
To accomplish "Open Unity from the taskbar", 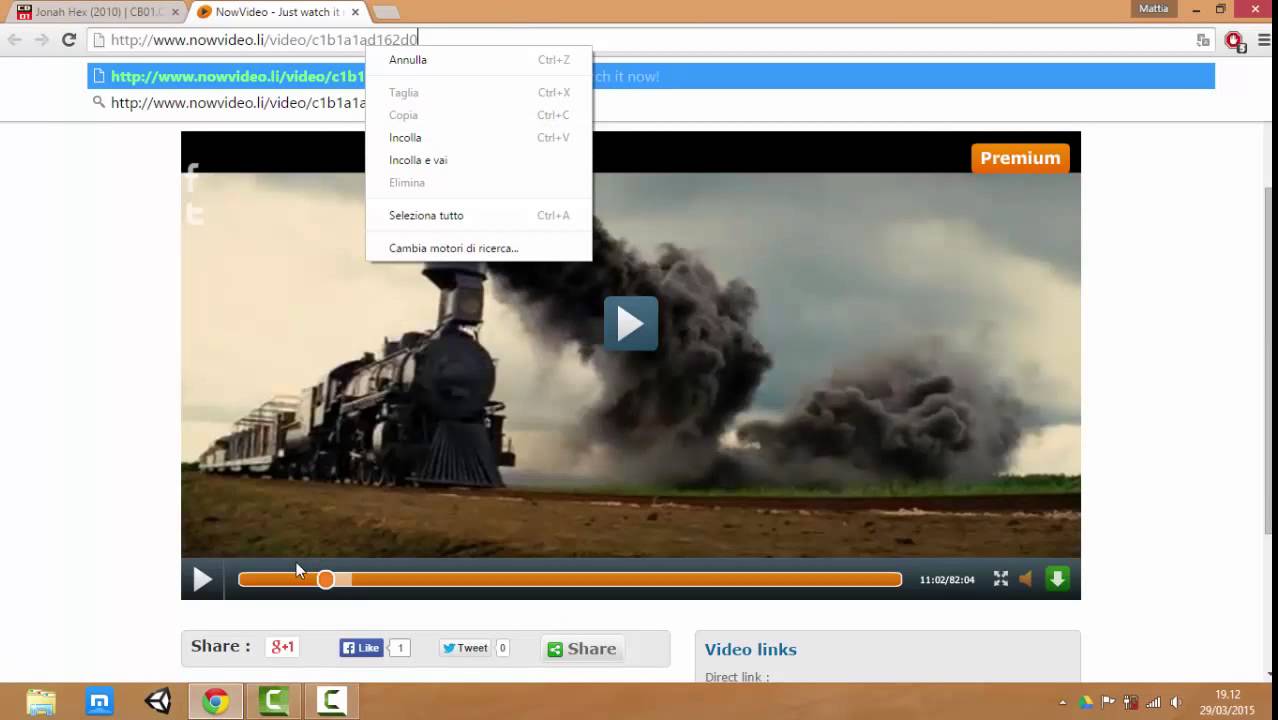I will click(x=157, y=701).
